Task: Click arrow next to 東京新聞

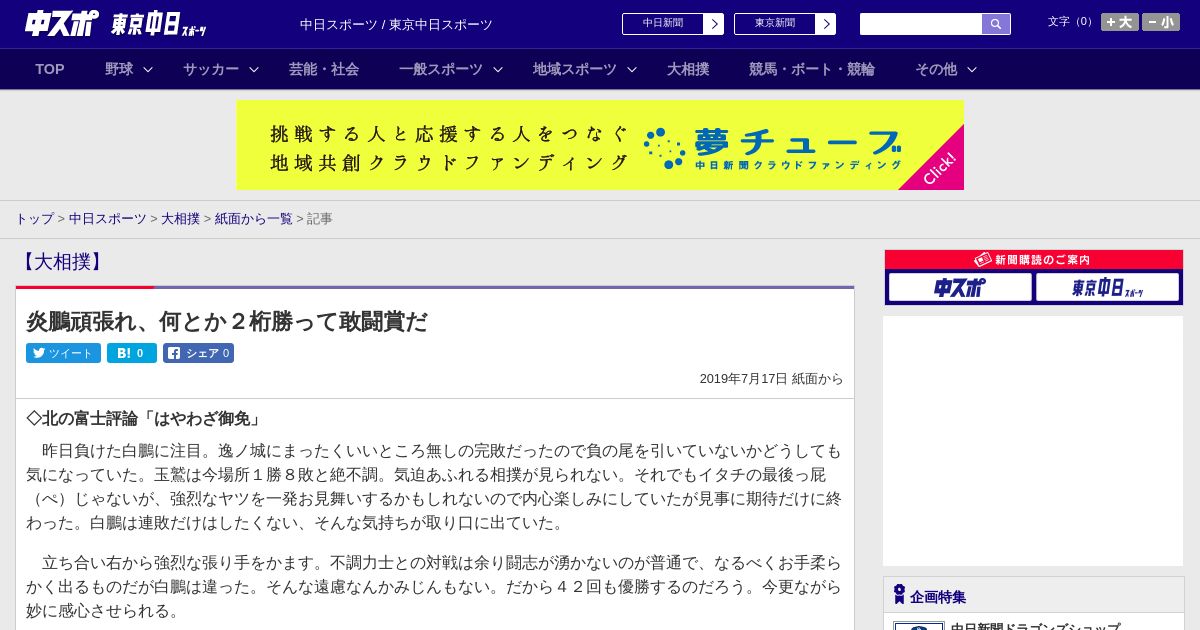Action: click(826, 24)
